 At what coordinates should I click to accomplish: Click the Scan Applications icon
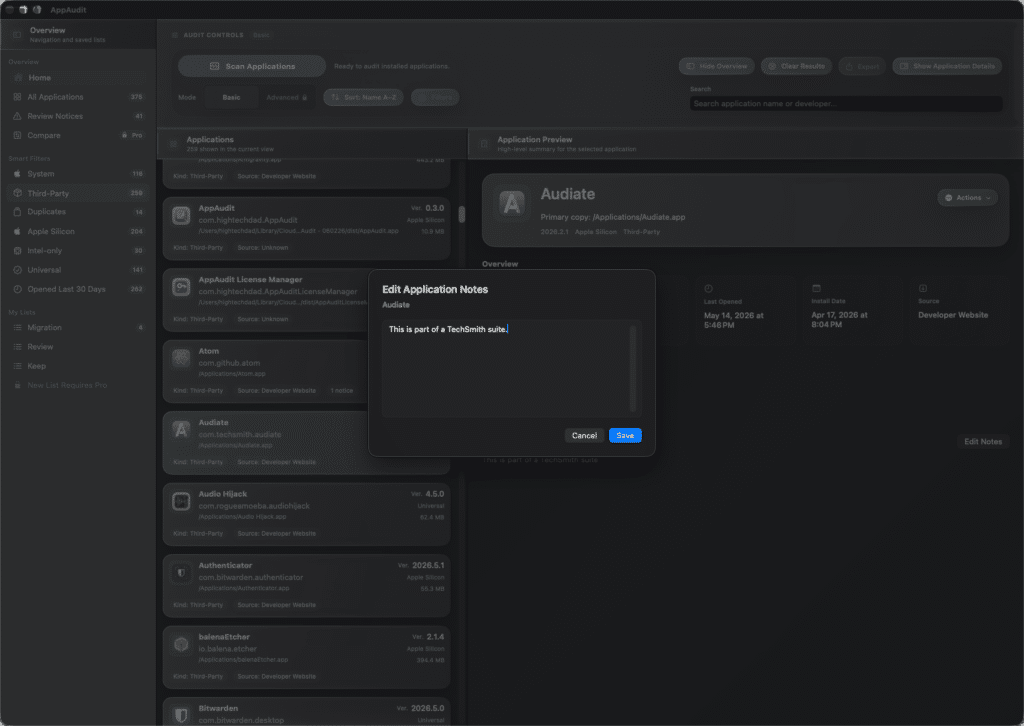pos(214,66)
